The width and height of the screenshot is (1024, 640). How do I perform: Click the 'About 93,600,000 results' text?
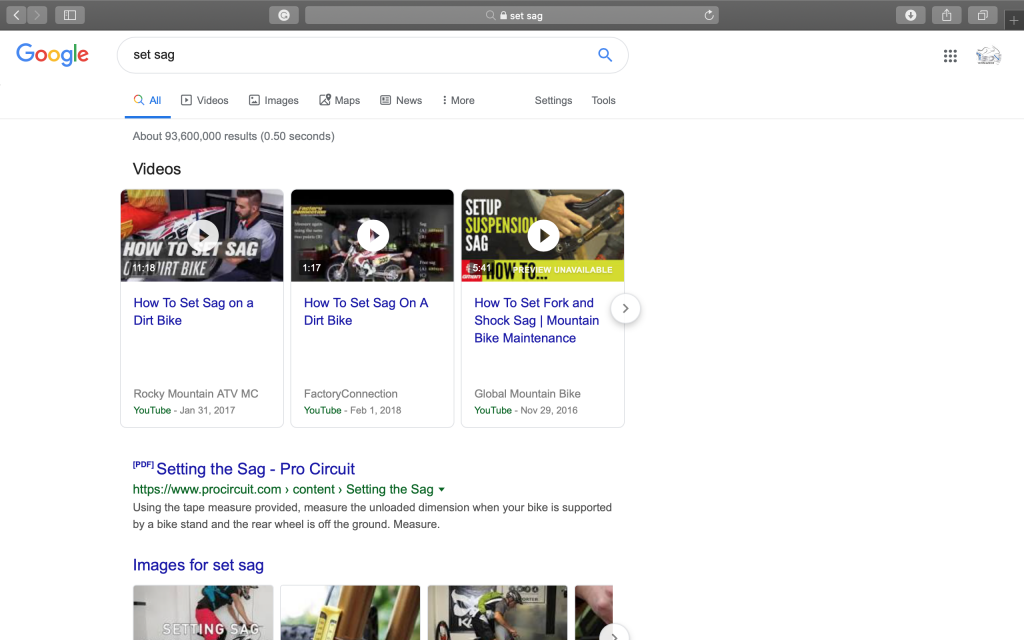pos(234,136)
